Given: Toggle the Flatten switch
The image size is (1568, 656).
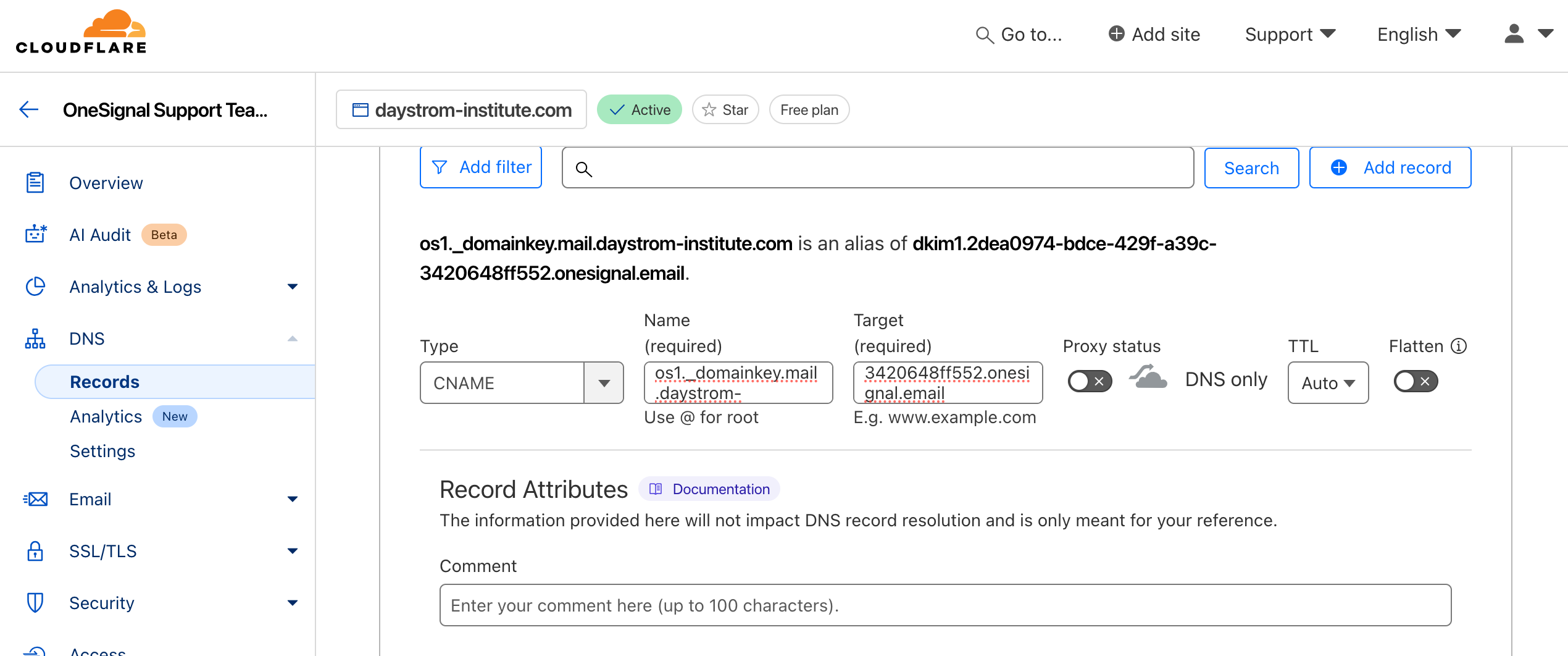Looking at the screenshot, I should pyautogui.click(x=1416, y=381).
